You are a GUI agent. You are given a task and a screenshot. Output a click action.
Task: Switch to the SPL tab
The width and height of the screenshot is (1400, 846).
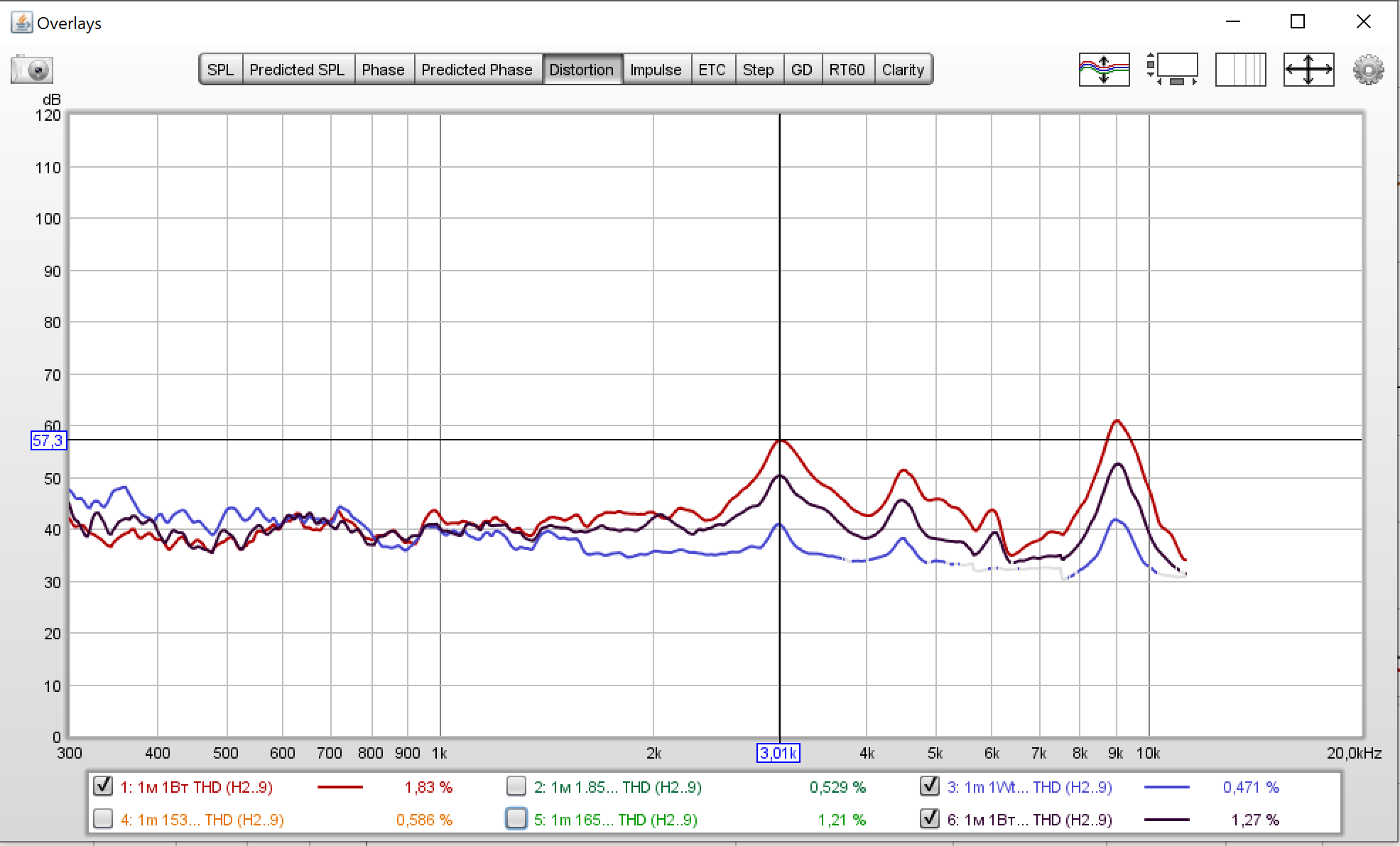click(x=220, y=70)
